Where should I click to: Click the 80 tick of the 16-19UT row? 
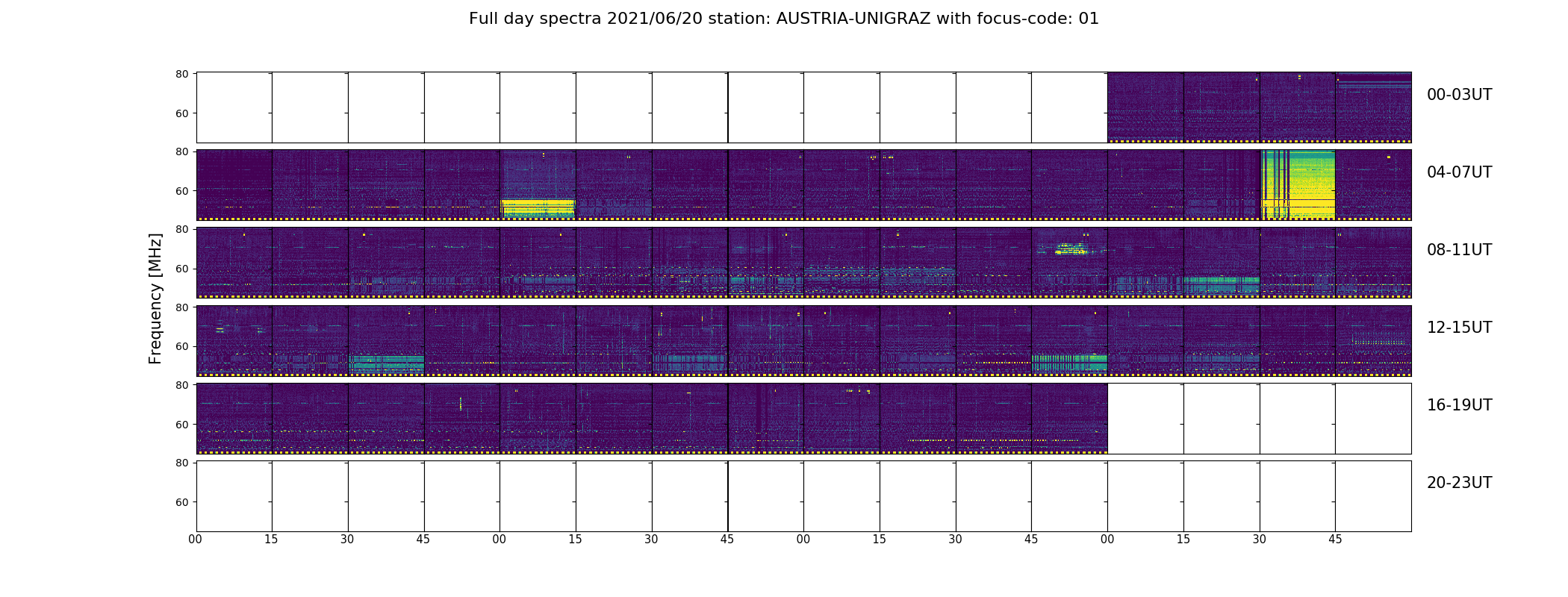click(x=181, y=385)
